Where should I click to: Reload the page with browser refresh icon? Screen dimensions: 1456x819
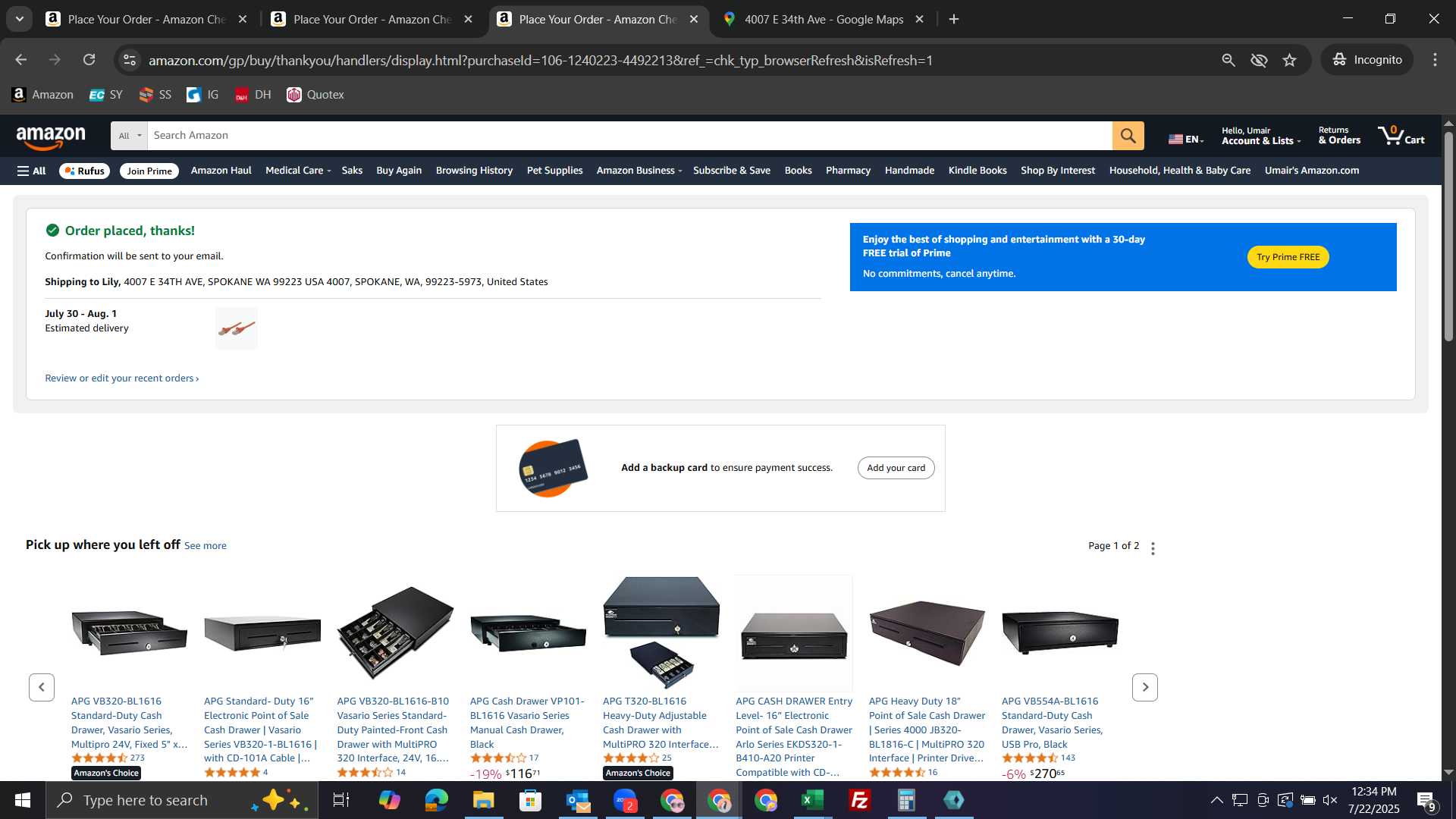point(89,60)
